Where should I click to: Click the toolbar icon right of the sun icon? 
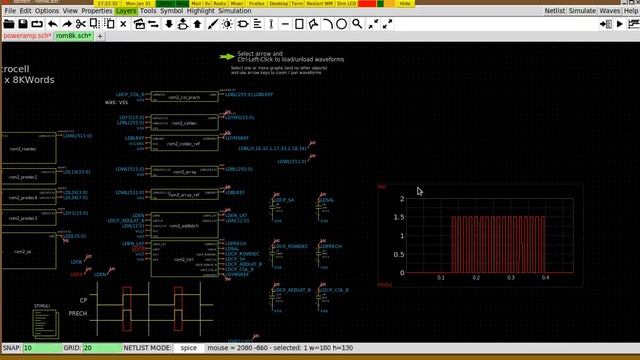(243, 24)
